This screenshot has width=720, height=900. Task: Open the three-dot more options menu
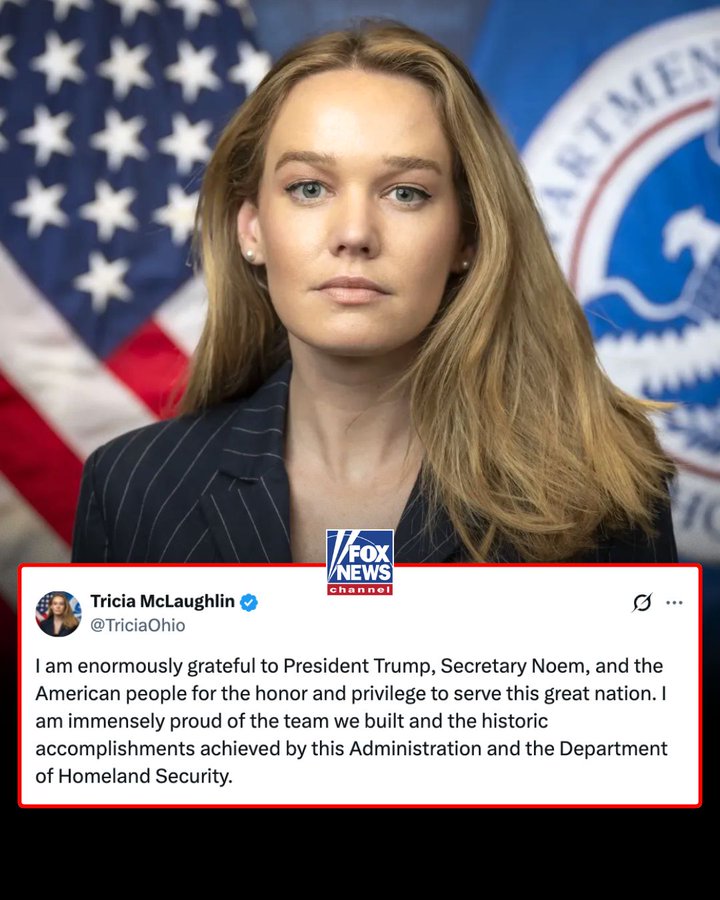674,603
